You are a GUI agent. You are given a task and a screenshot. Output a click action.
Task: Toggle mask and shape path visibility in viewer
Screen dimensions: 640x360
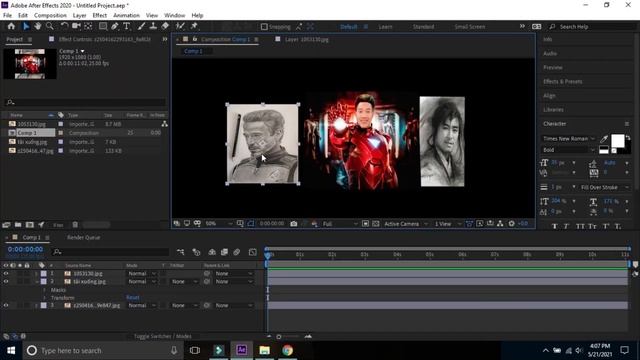coord(251,224)
